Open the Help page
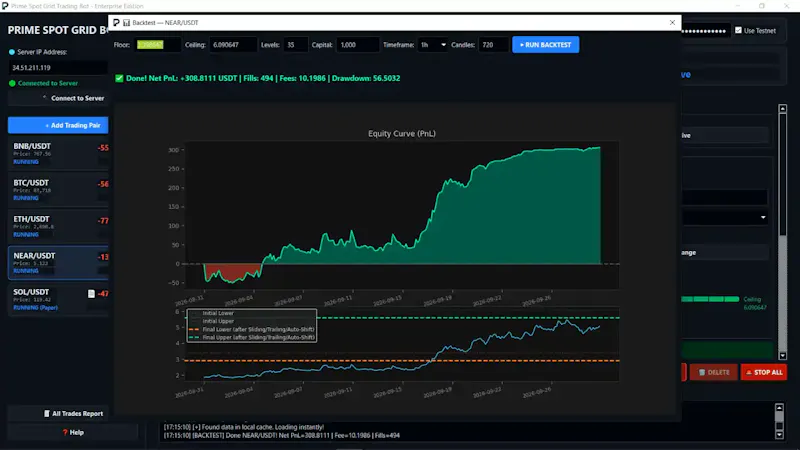Image resolution: width=800 pixels, height=450 pixels. point(72,432)
